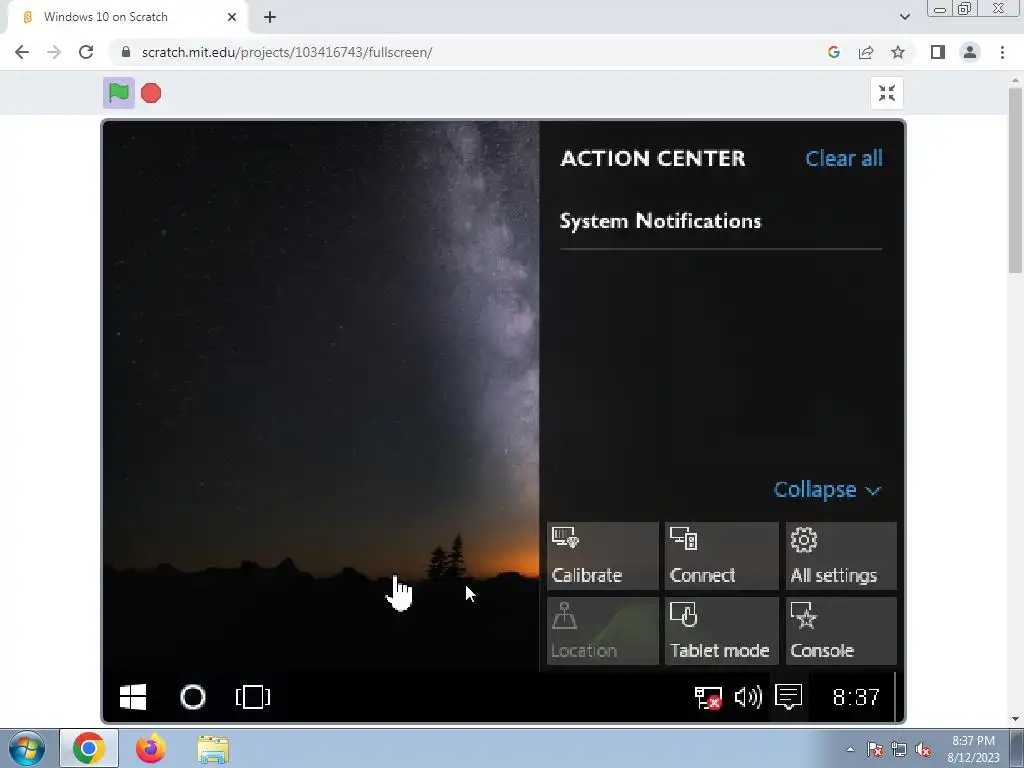
Task: Click the page vertical scrollbar thumb
Action: tap(1015, 180)
